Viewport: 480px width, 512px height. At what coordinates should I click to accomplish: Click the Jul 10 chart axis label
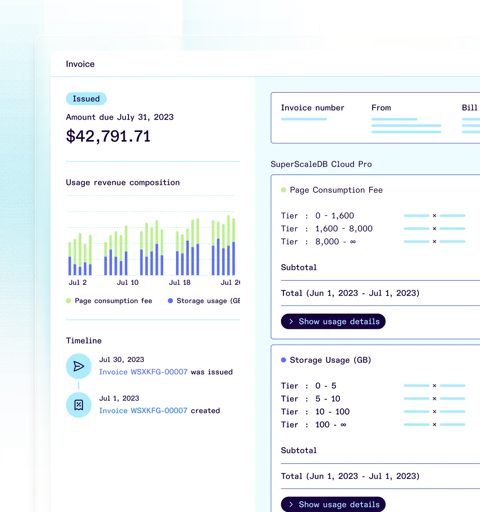(128, 283)
